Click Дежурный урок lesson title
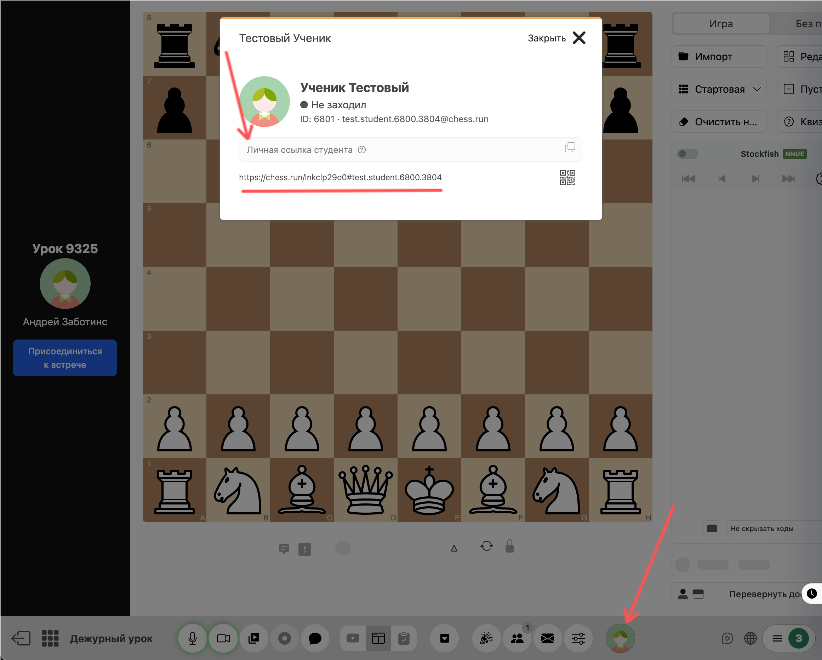 111,639
